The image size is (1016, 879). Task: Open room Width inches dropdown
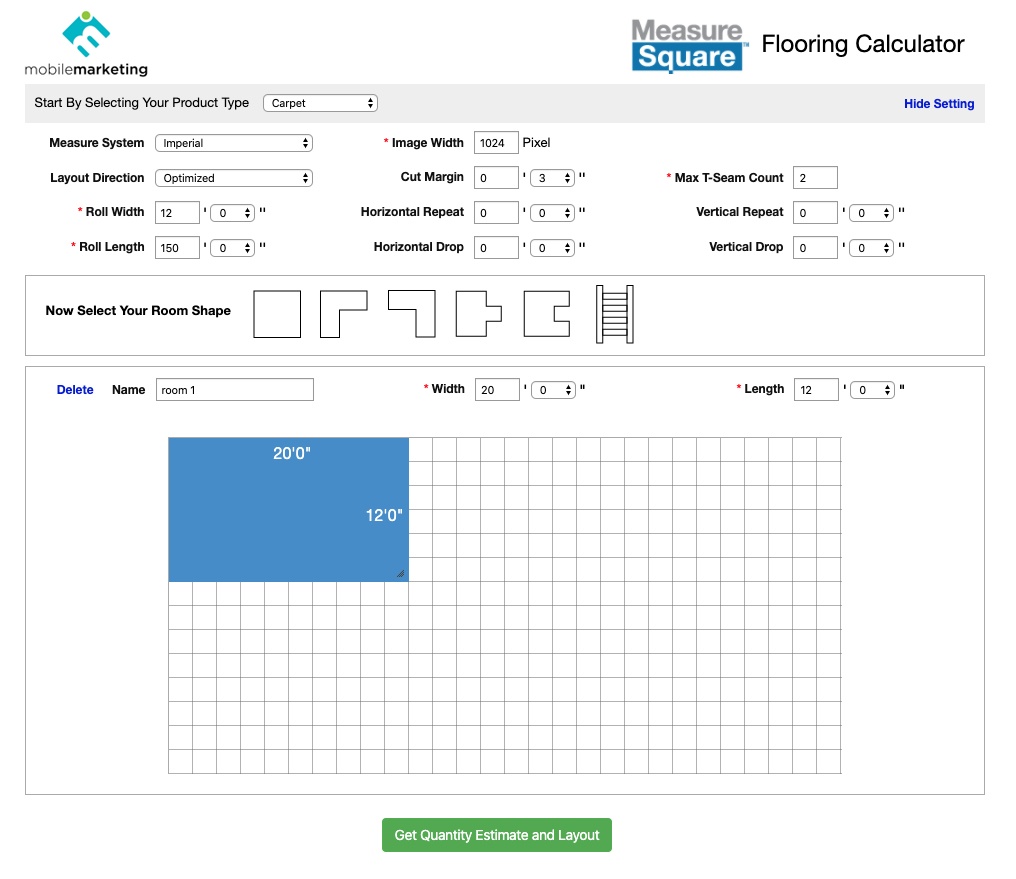pyautogui.click(x=553, y=390)
